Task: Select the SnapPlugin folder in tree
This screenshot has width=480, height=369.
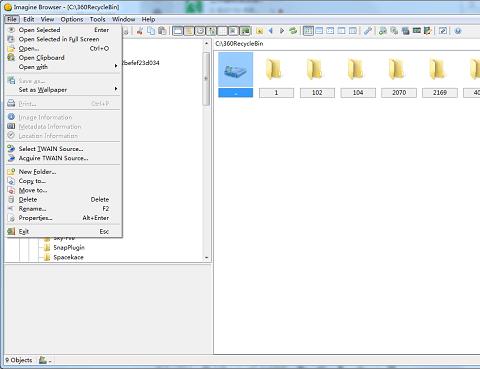Action: (x=69, y=248)
